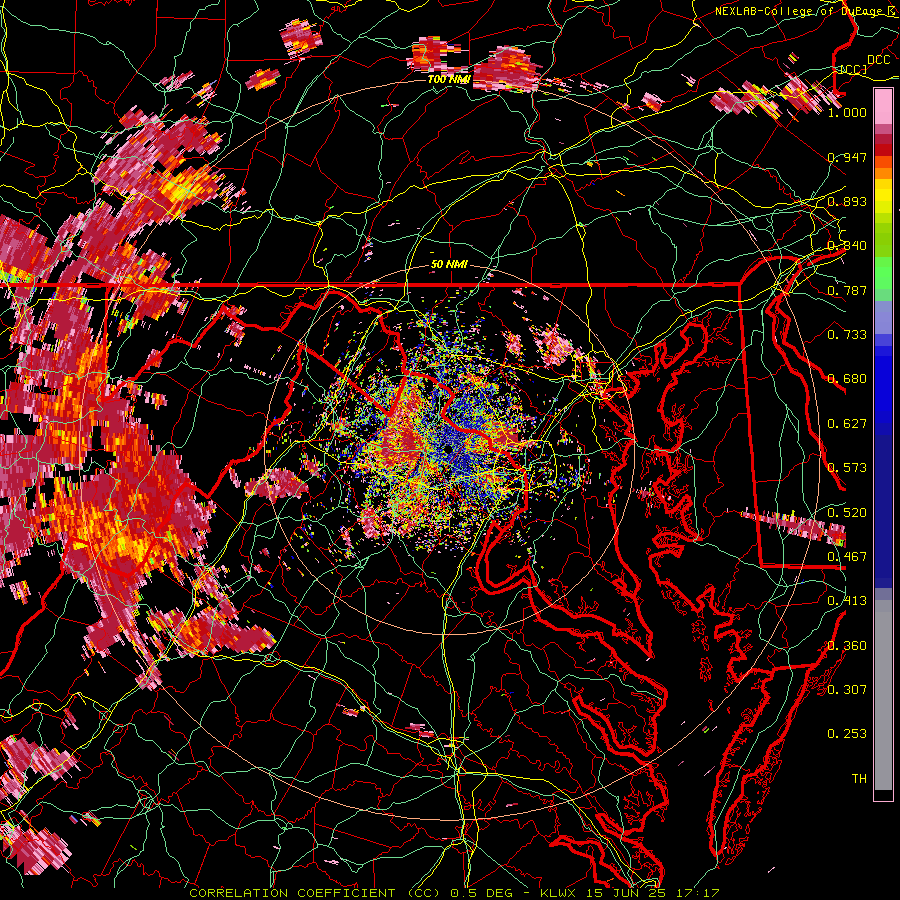Select the 0.680 scale value
This screenshot has height=900, width=900.
[847, 379]
